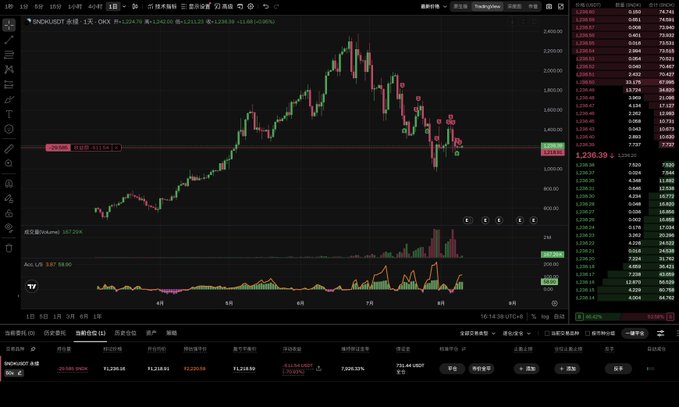This screenshot has width=679, height=407.
Task: Select the text annotation tool
Action: (9, 114)
